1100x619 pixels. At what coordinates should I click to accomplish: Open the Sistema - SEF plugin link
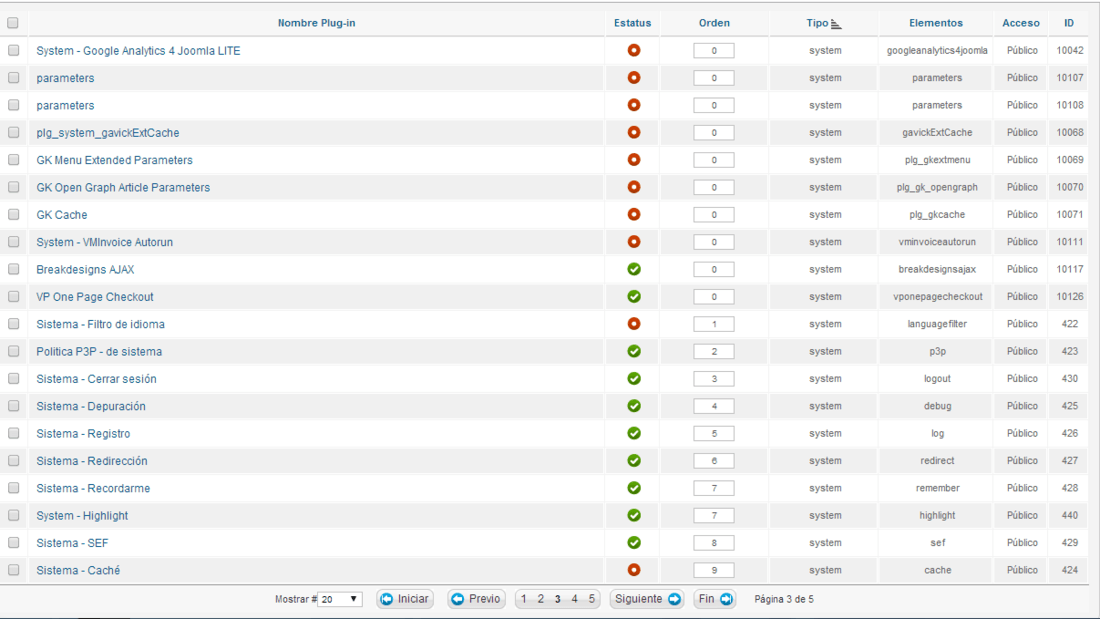[72, 543]
